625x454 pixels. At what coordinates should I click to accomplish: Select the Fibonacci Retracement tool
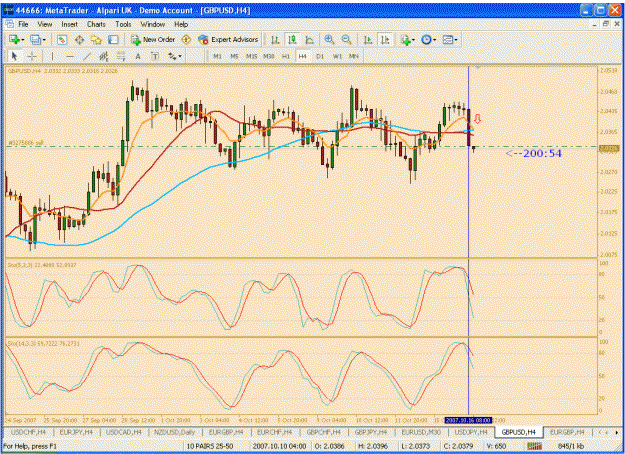[x=121, y=56]
